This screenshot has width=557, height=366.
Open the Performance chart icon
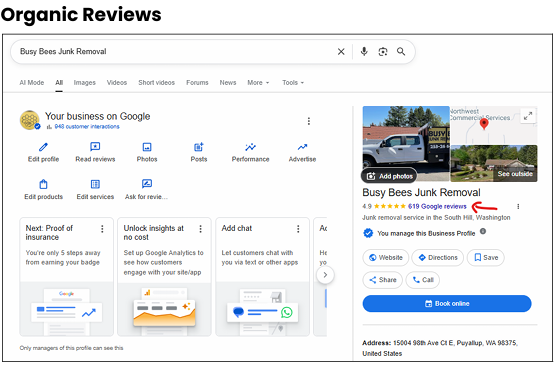click(250, 147)
